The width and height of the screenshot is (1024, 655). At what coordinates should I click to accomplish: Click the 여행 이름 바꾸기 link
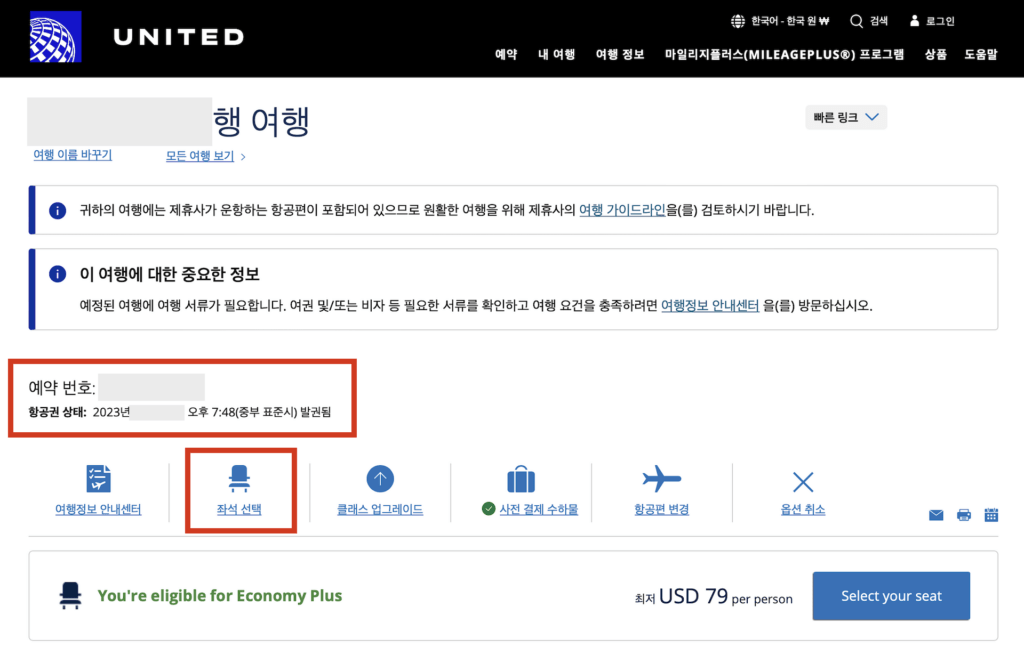coord(72,155)
